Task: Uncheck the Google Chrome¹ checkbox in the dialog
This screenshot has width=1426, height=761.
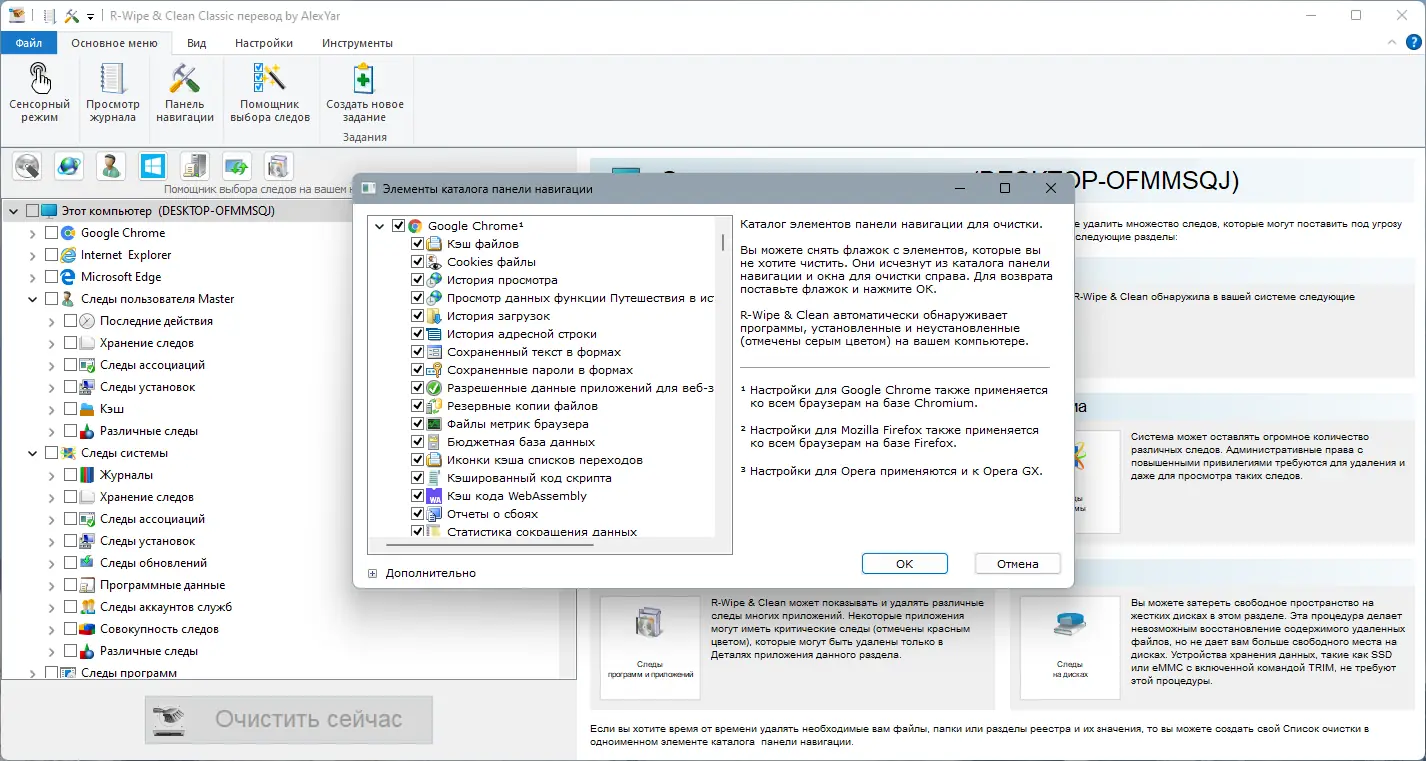Action: click(x=399, y=226)
